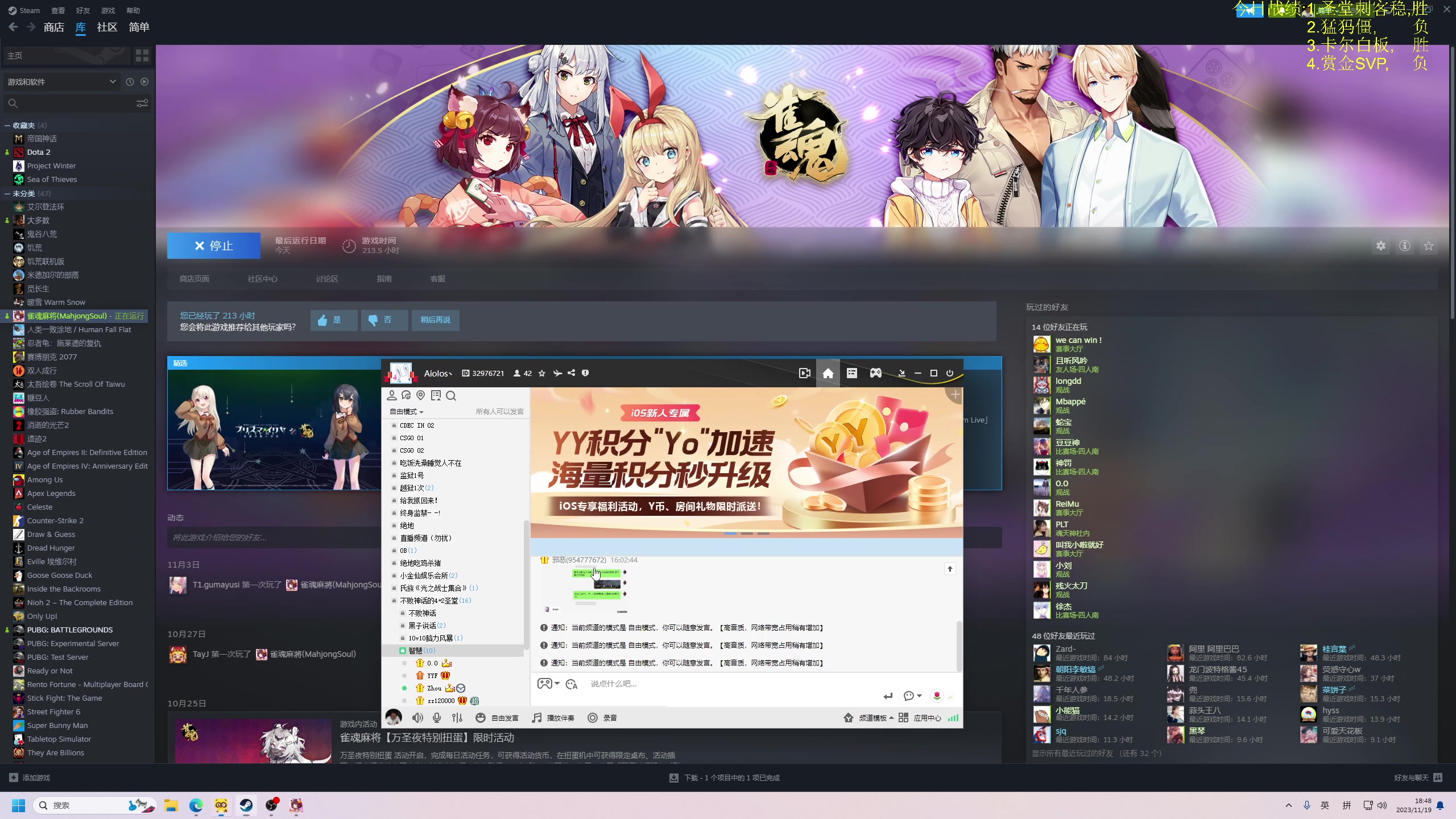This screenshot has width=1456, height=819.
Task: Toggle the 录音 recording button
Action: [x=602, y=718]
